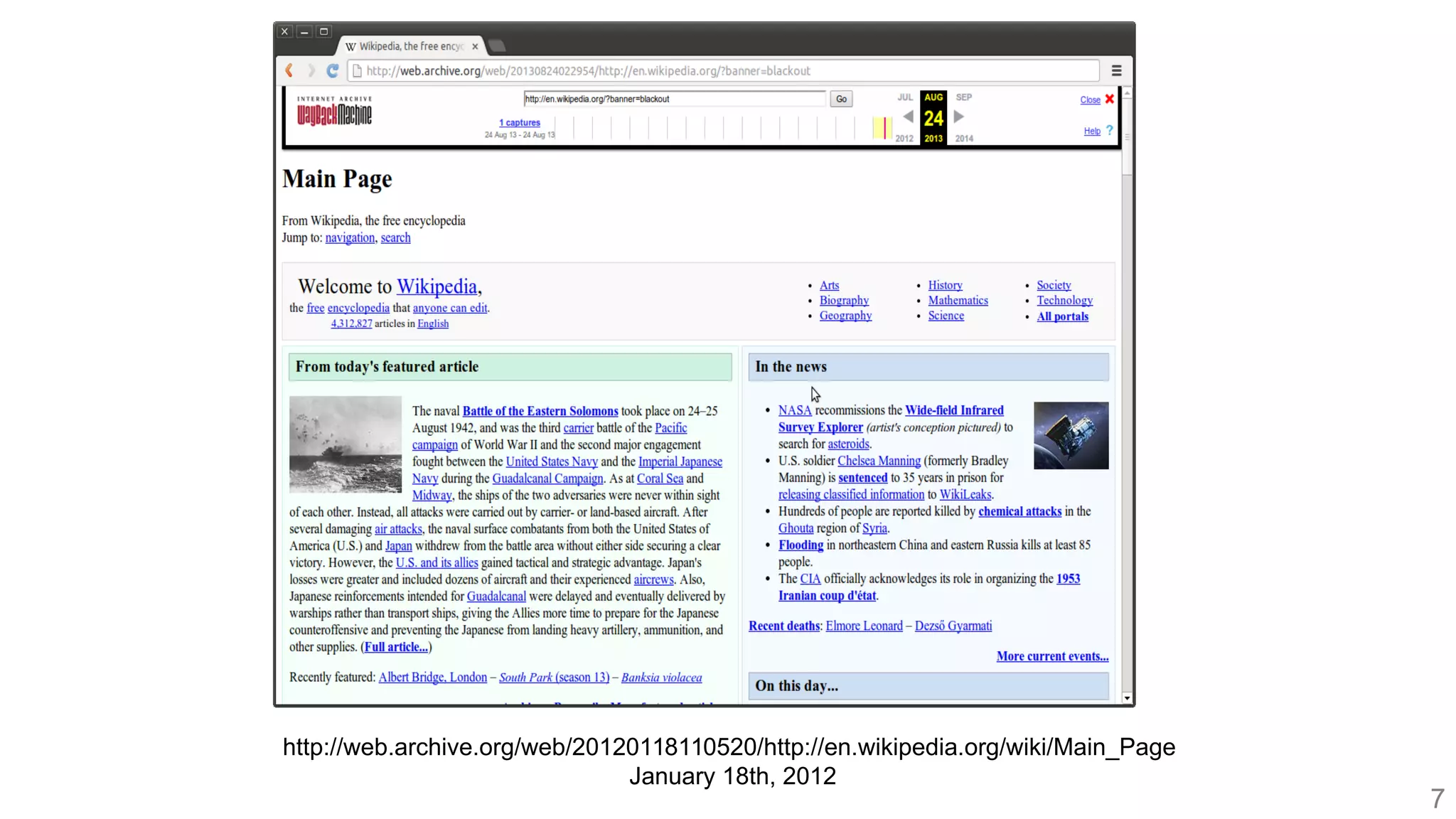
Task: Open the Flooding news link
Action: click(x=801, y=545)
